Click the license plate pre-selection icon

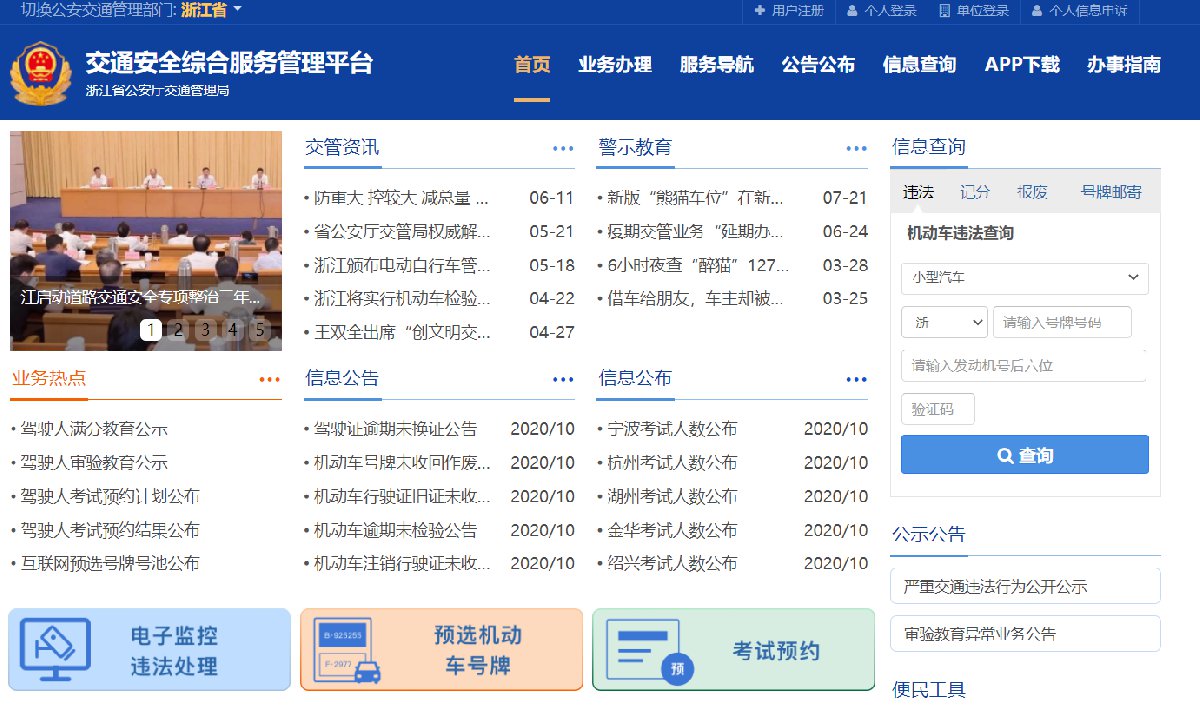point(346,650)
